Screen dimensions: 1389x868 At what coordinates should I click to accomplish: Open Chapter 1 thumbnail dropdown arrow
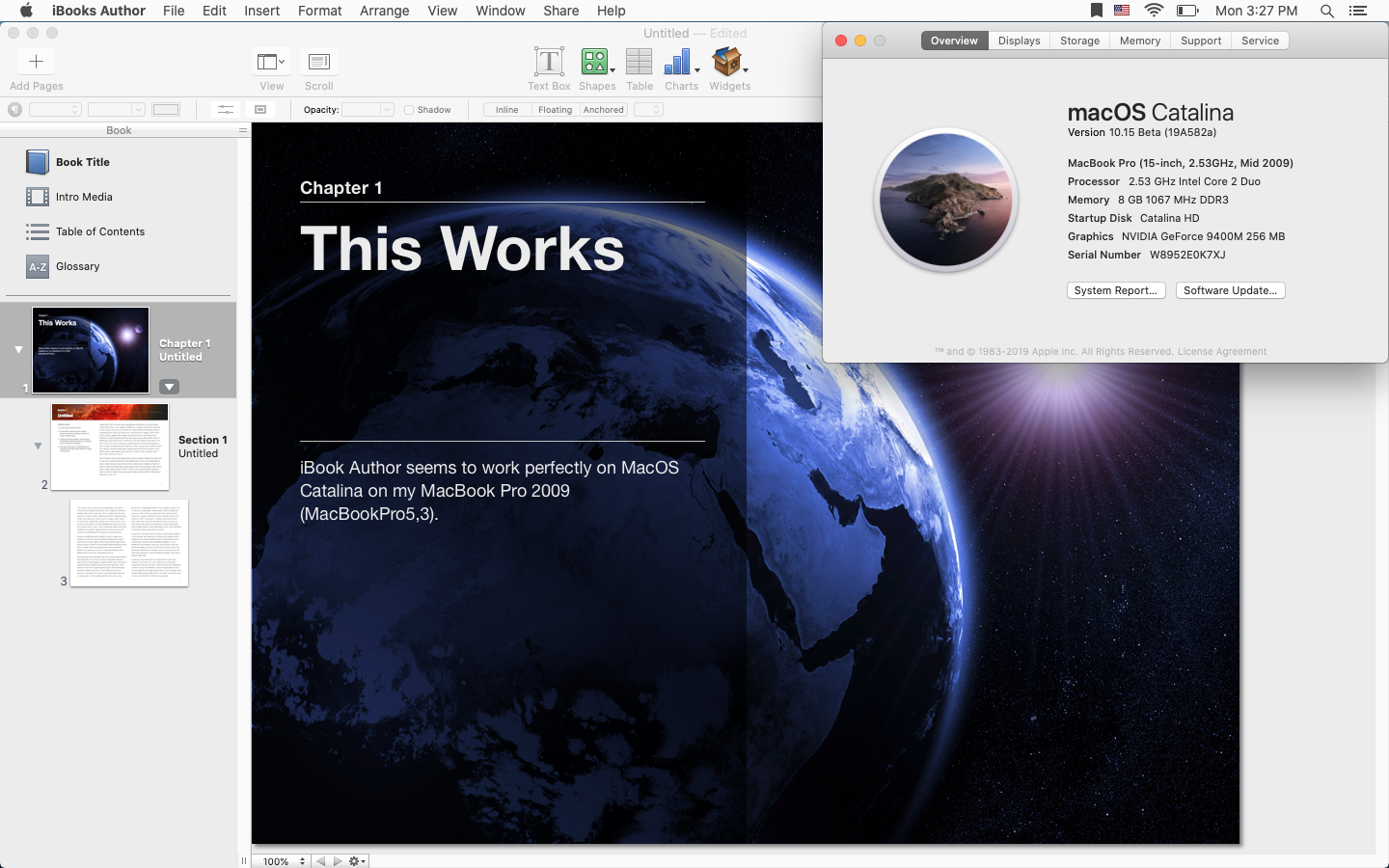point(169,387)
